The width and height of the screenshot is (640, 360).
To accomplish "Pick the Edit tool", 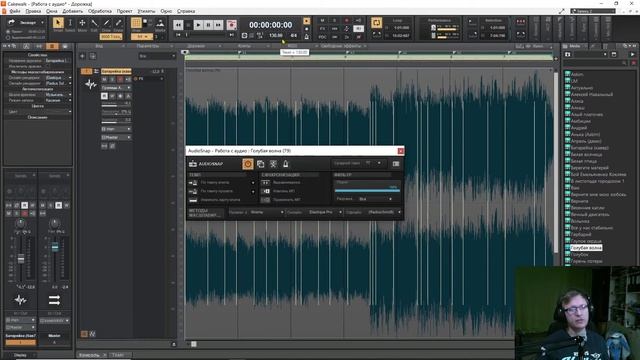I will pyautogui.click(x=94, y=23).
